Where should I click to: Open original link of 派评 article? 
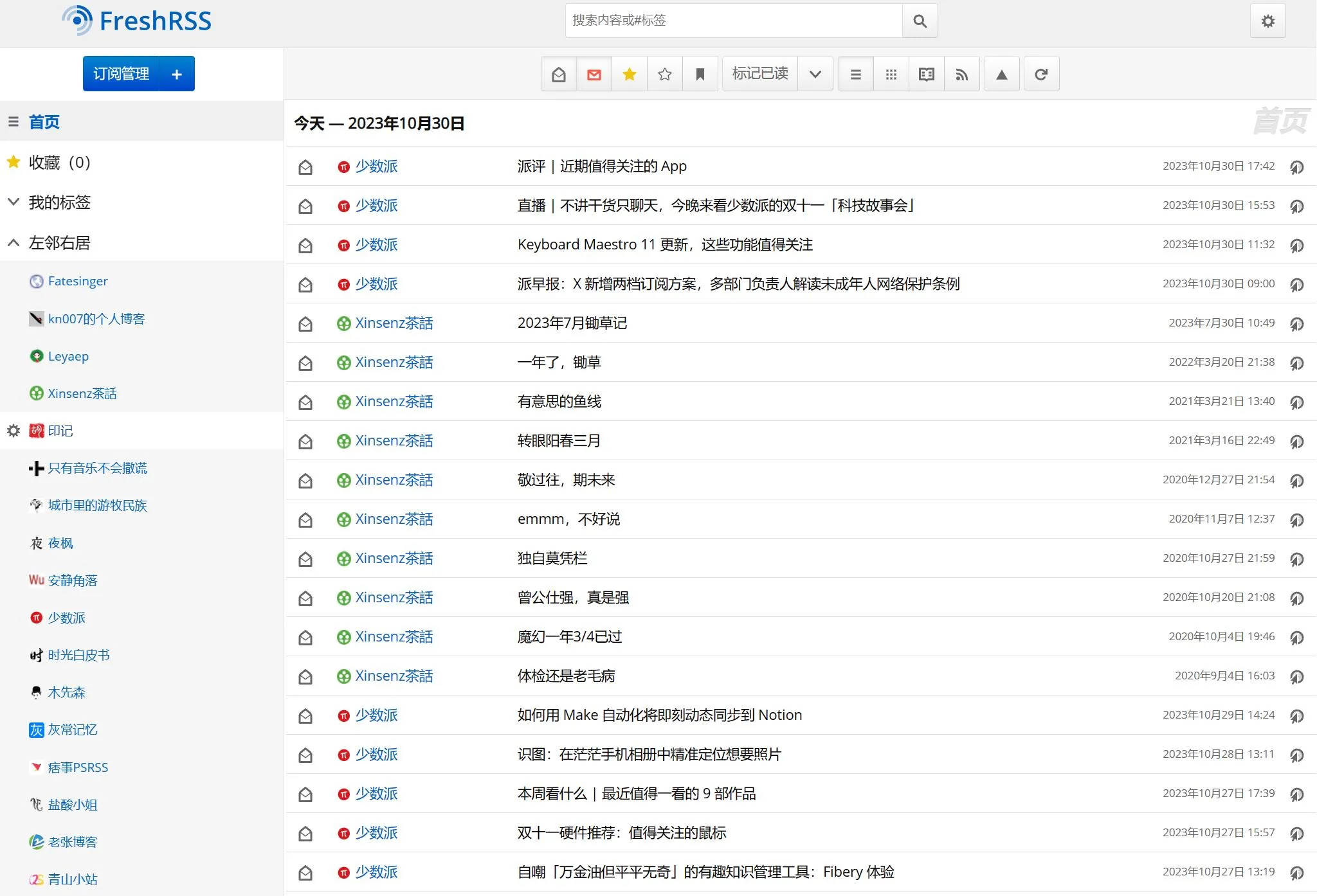point(1297,167)
